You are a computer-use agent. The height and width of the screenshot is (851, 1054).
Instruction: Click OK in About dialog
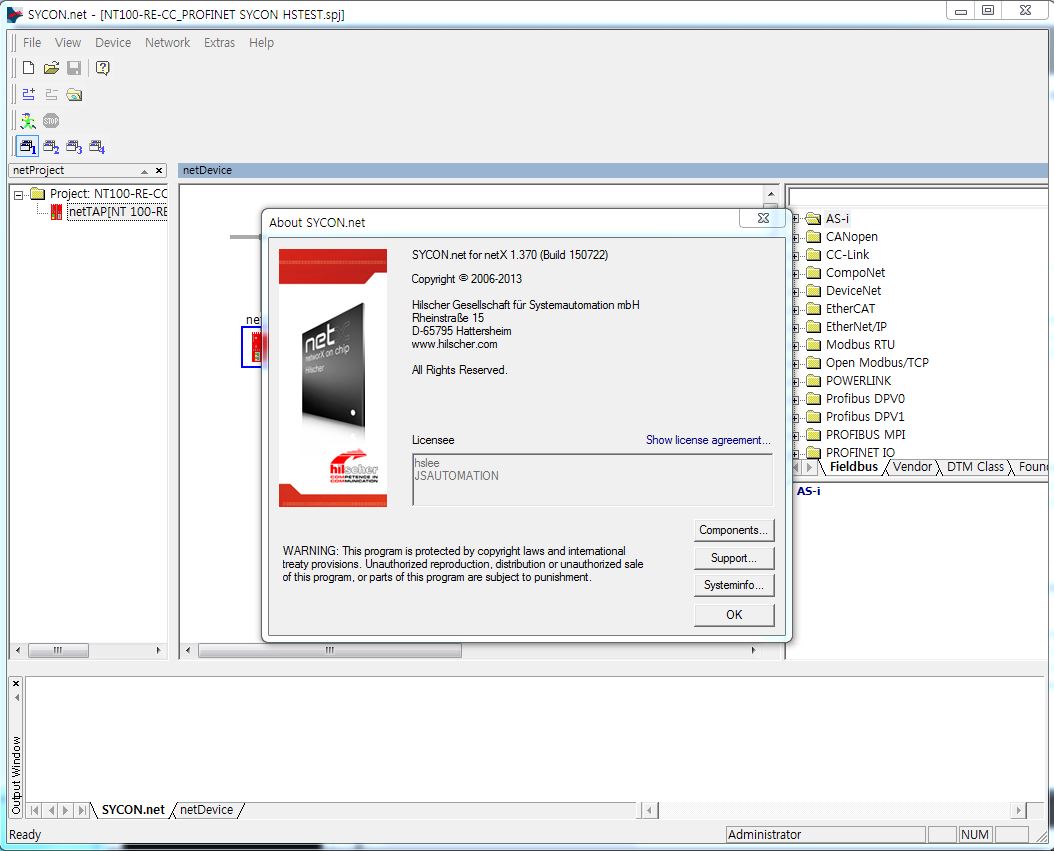tap(733, 615)
